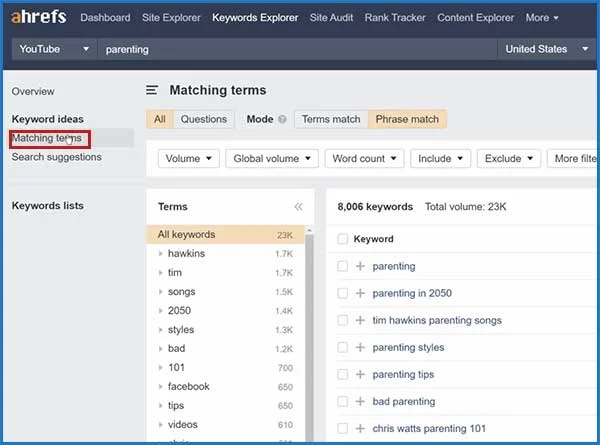
Task: Open the 'bad parenting' keyword link
Action: click(404, 401)
